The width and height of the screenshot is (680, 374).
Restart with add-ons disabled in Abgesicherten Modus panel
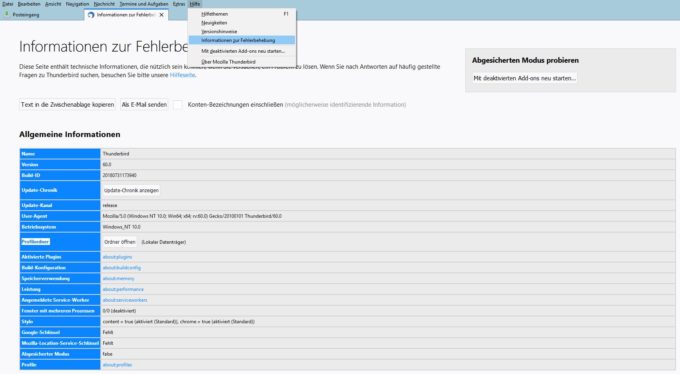(x=525, y=78)
